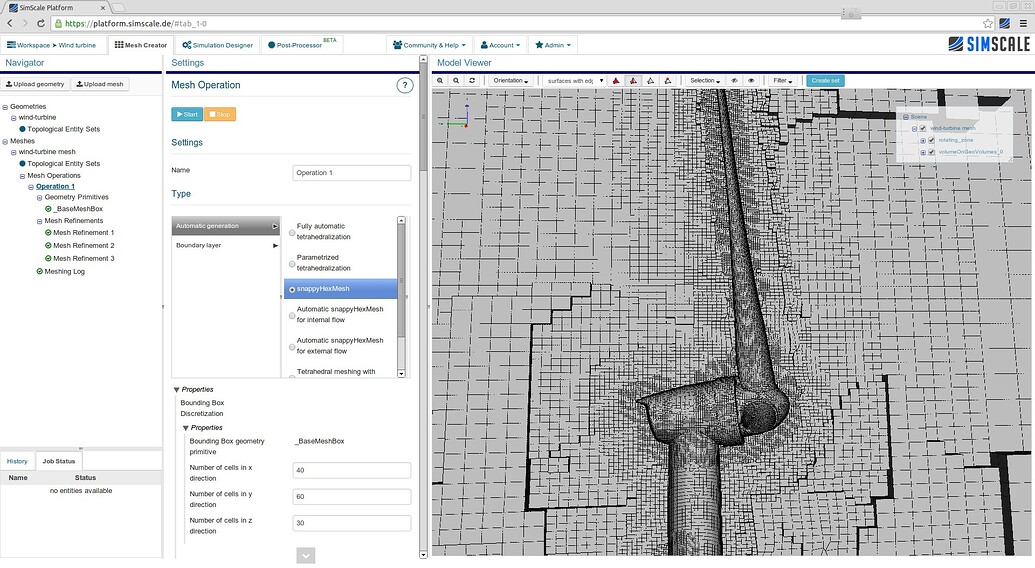Collapse the Mesh Refinements tree node

pos(39,221)
